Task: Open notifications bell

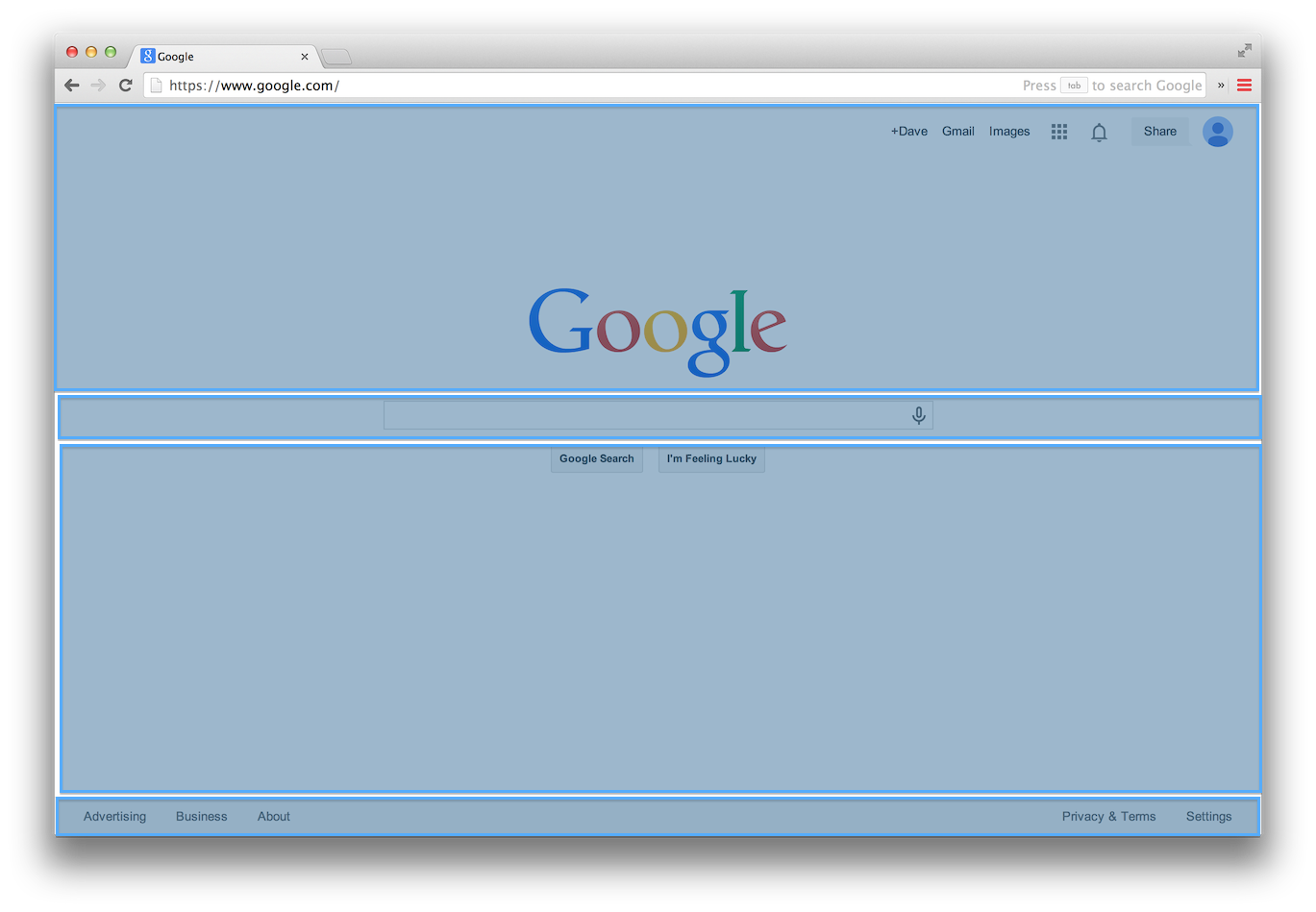Action: [1099, 132]
